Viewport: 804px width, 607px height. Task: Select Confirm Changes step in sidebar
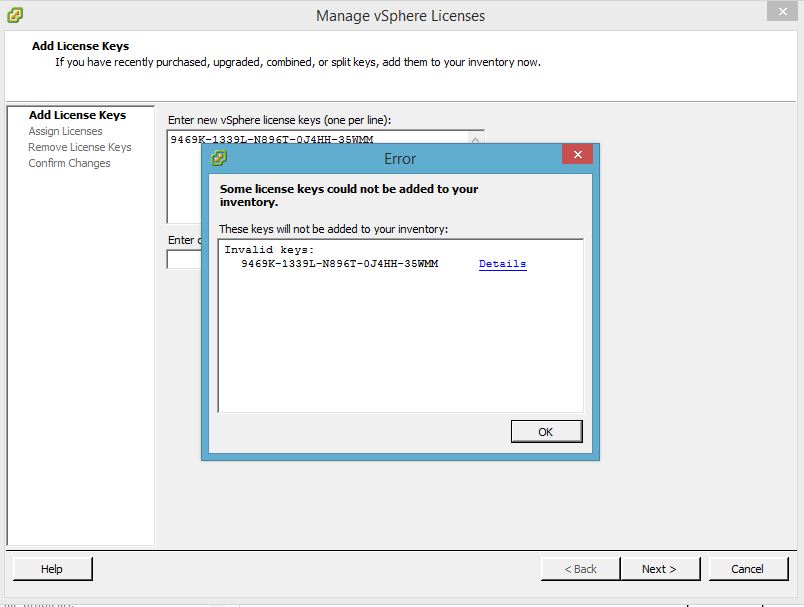tap(69, 163)
